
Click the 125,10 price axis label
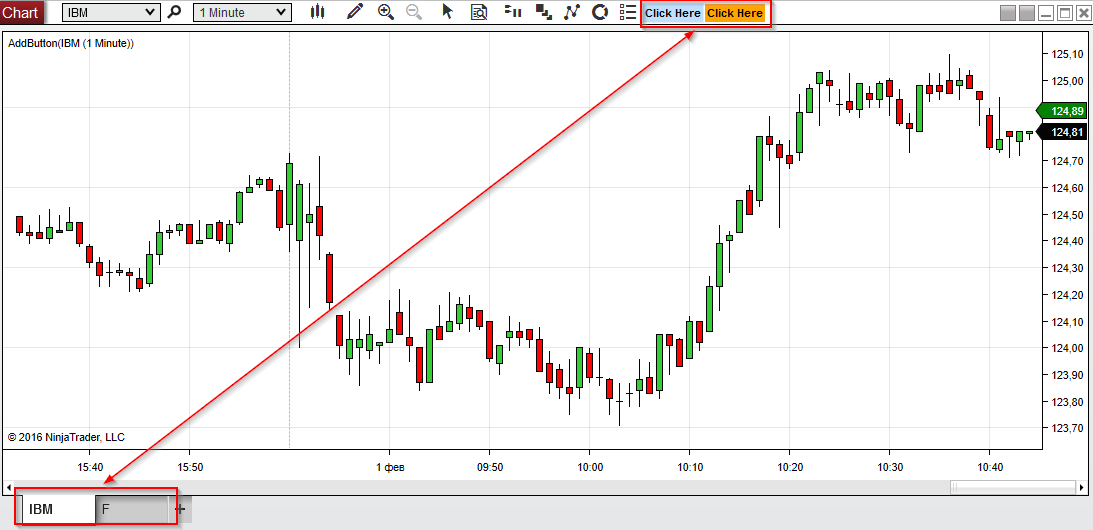coord(1067,54)
